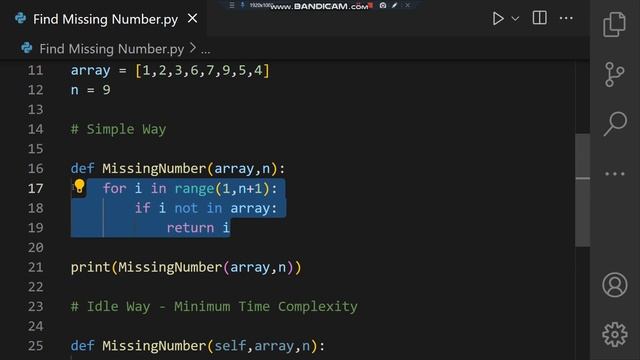Click 'for i in range(1,n+1):' line
640x360 pixels.
tap(190, 189)
